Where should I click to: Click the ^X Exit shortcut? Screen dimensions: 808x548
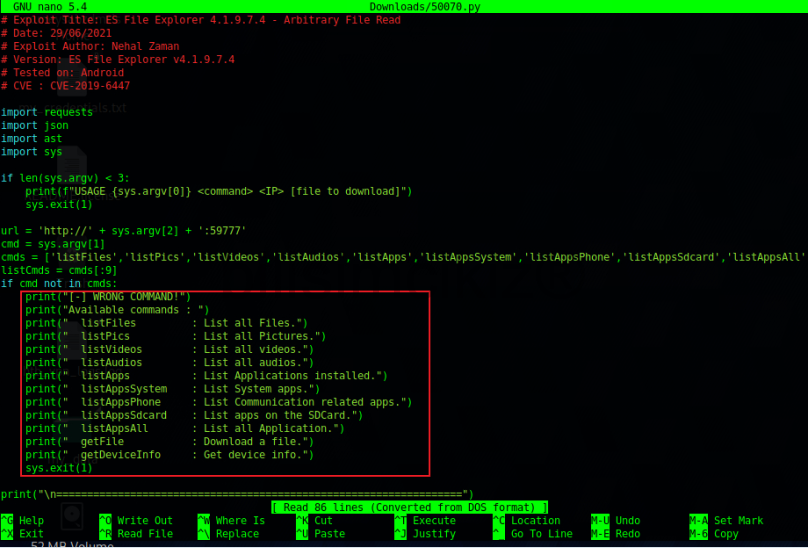[23, 534]
